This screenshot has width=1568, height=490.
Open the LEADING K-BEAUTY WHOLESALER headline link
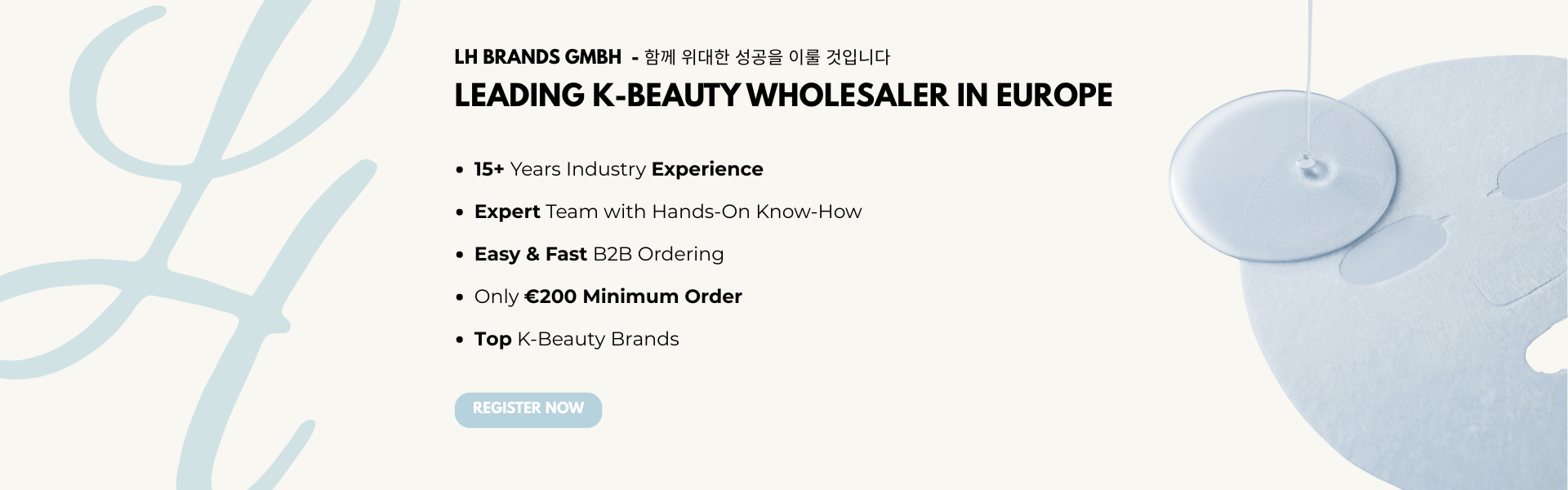[x=783, y=96]
